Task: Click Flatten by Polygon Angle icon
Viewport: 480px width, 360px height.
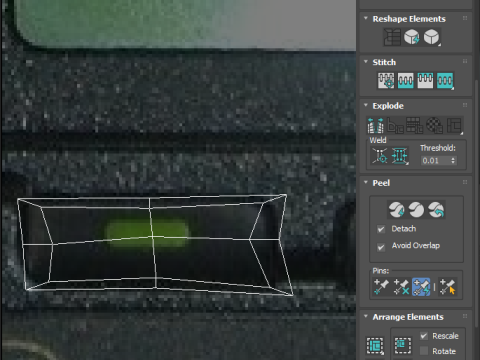Action: [395, 125]
